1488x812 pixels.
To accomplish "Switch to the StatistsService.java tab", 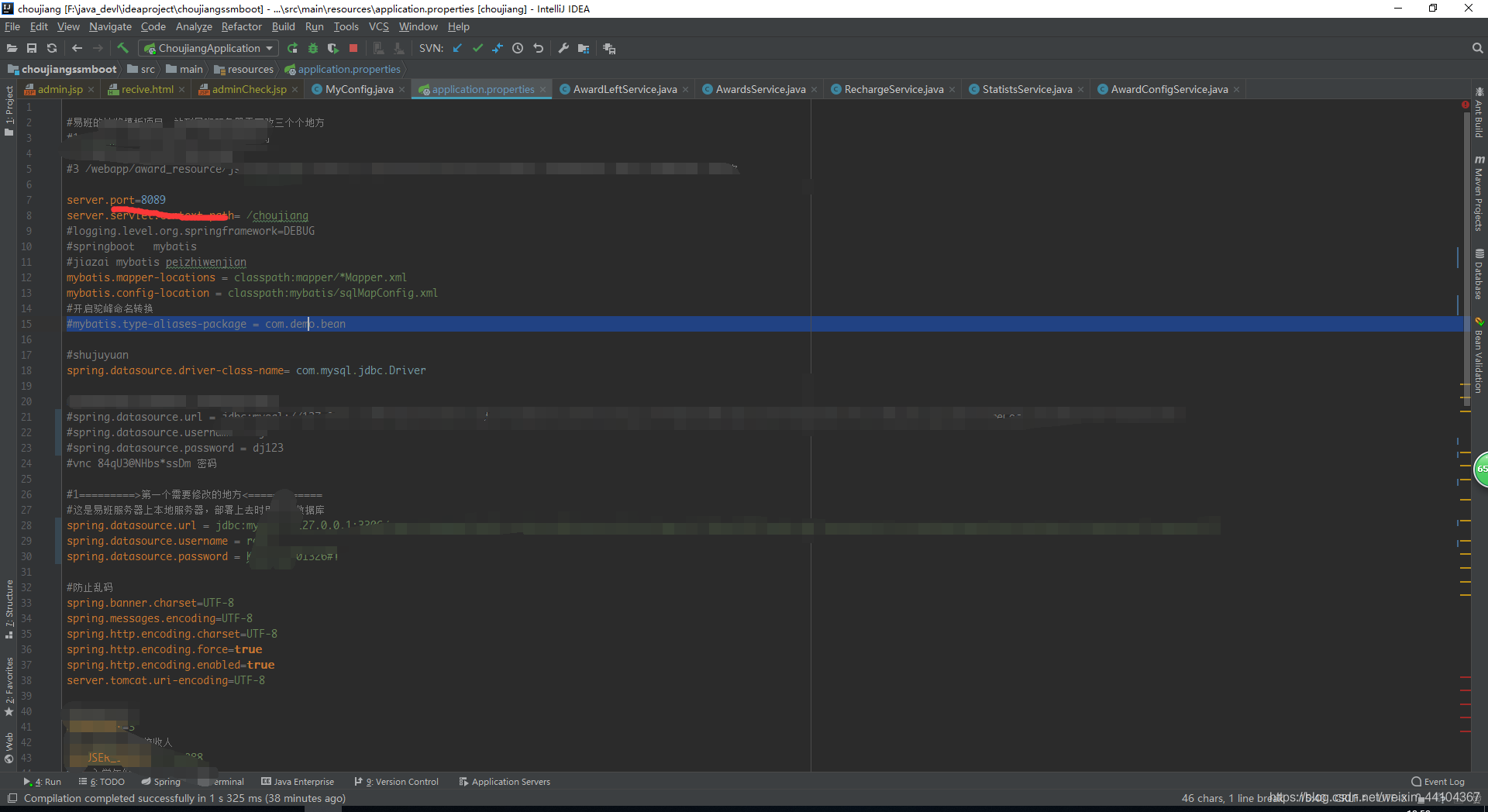I will (x=1027, y=89).
